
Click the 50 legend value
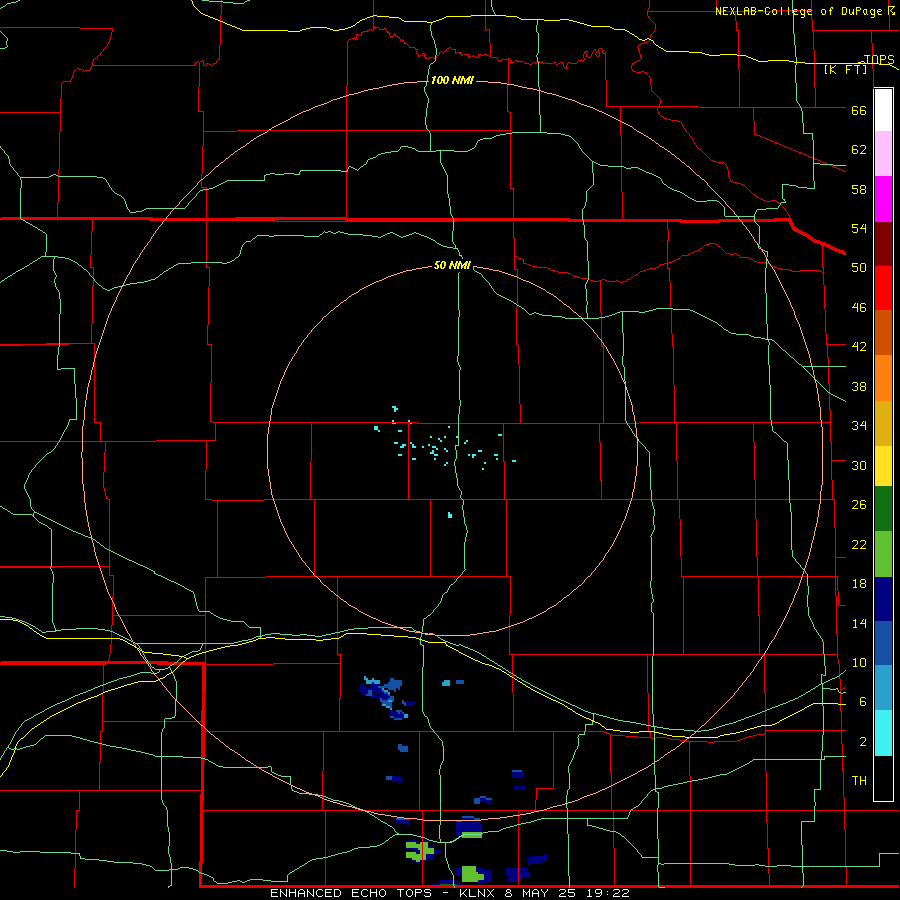click(x=859, y=268)
